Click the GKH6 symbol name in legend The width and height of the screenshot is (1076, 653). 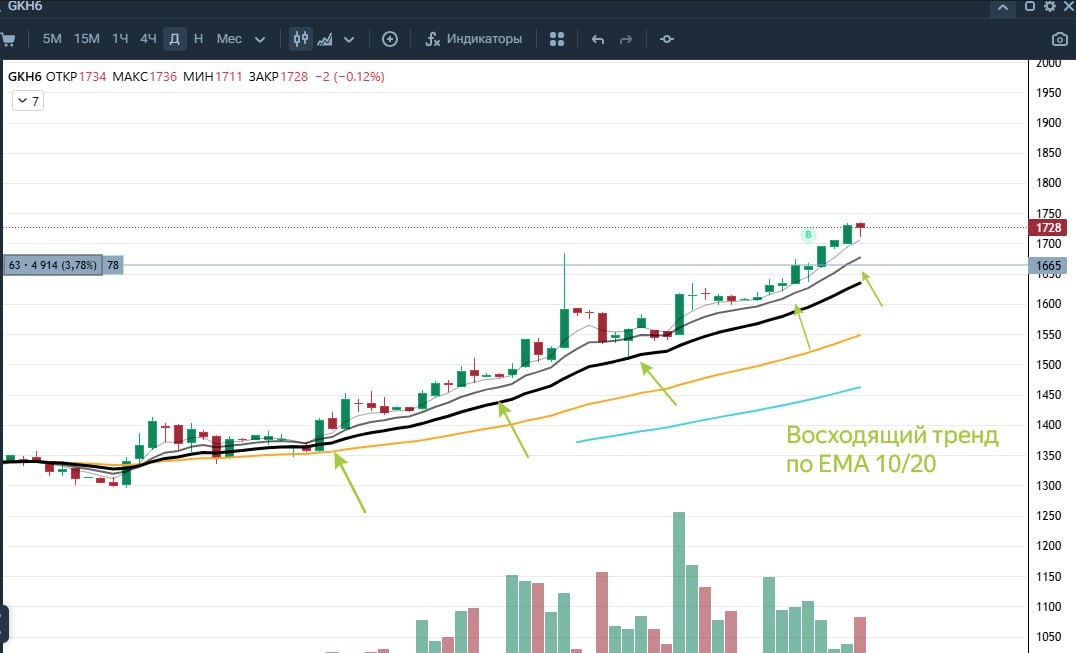25,77
